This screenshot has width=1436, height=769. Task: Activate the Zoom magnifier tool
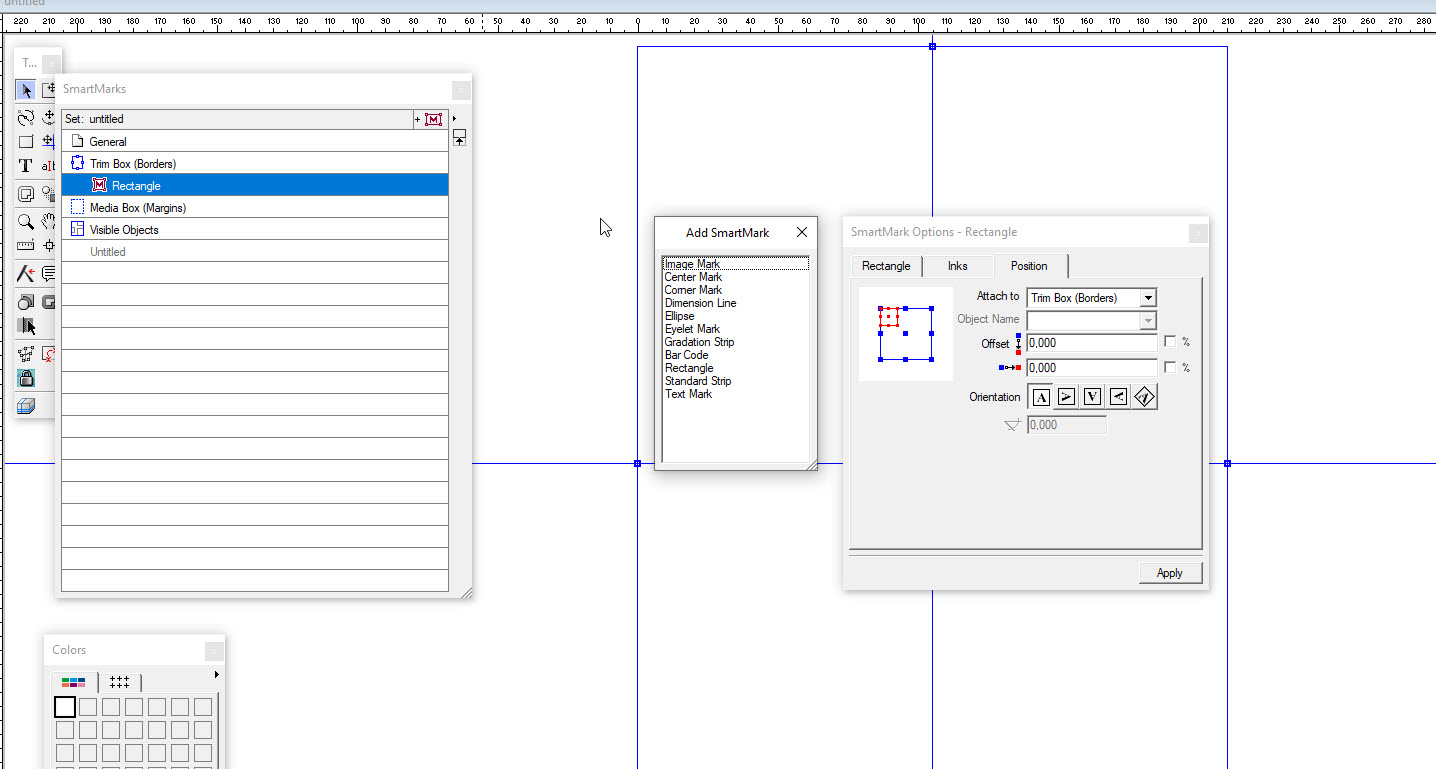point(26,222)
